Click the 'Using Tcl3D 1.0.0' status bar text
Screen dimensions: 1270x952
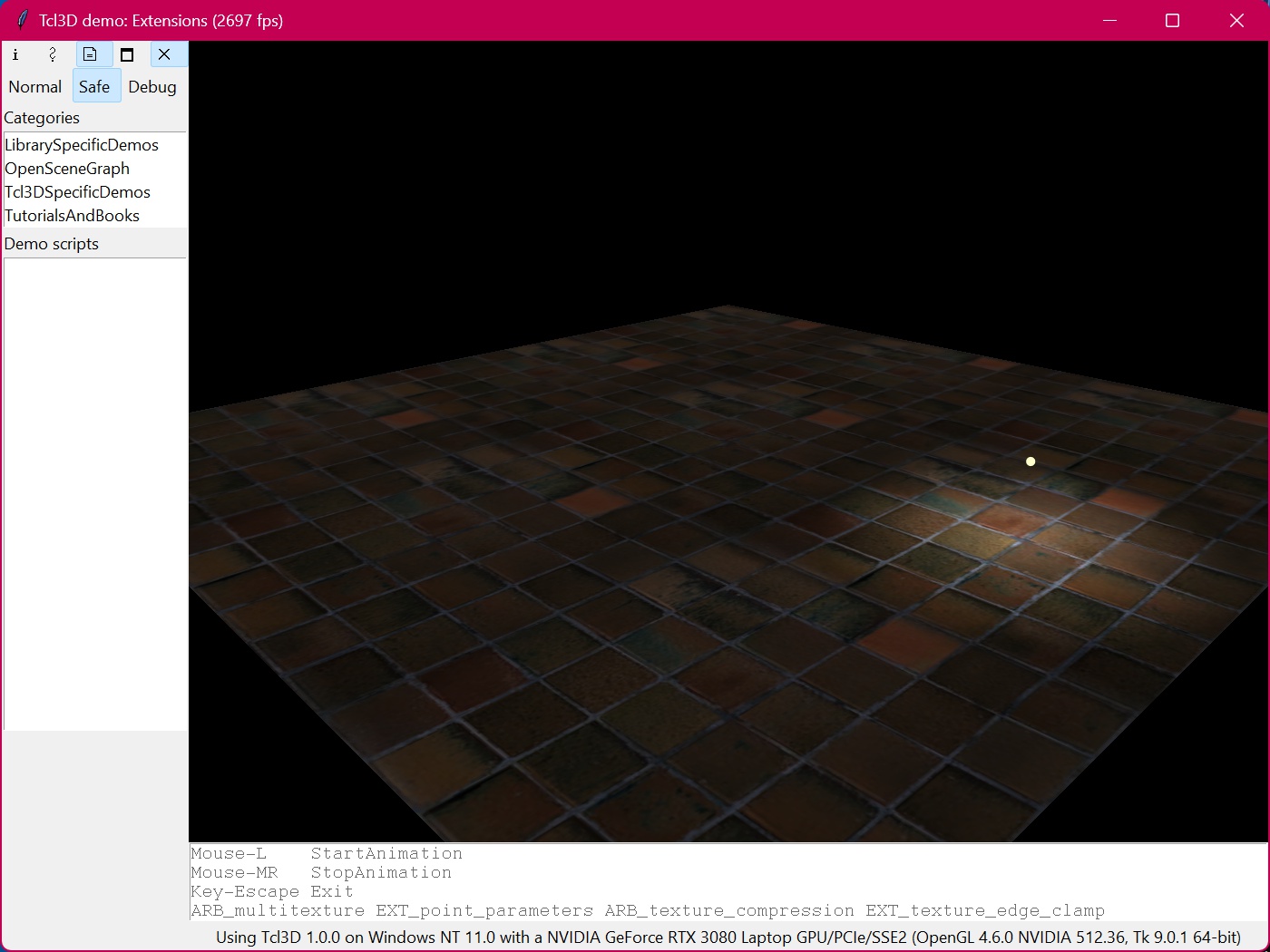point(728,937)
